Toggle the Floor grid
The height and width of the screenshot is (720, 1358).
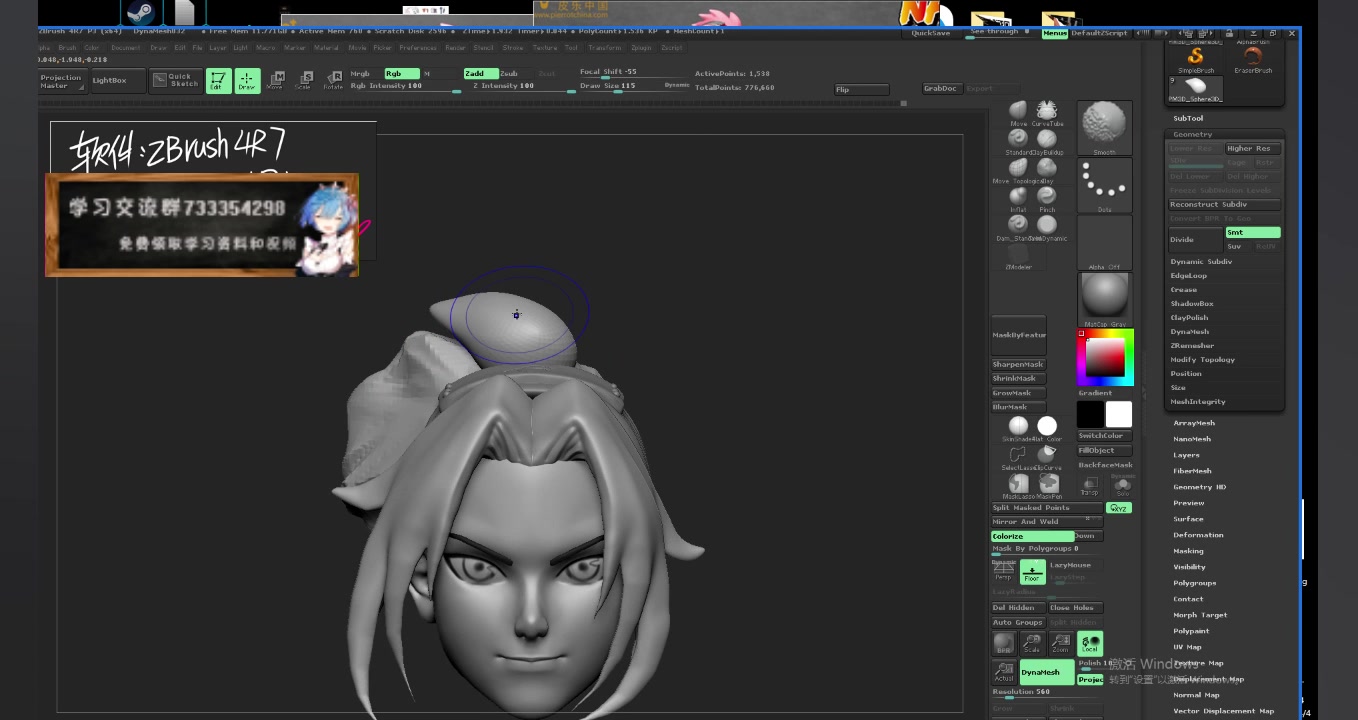pos(1032,572)
